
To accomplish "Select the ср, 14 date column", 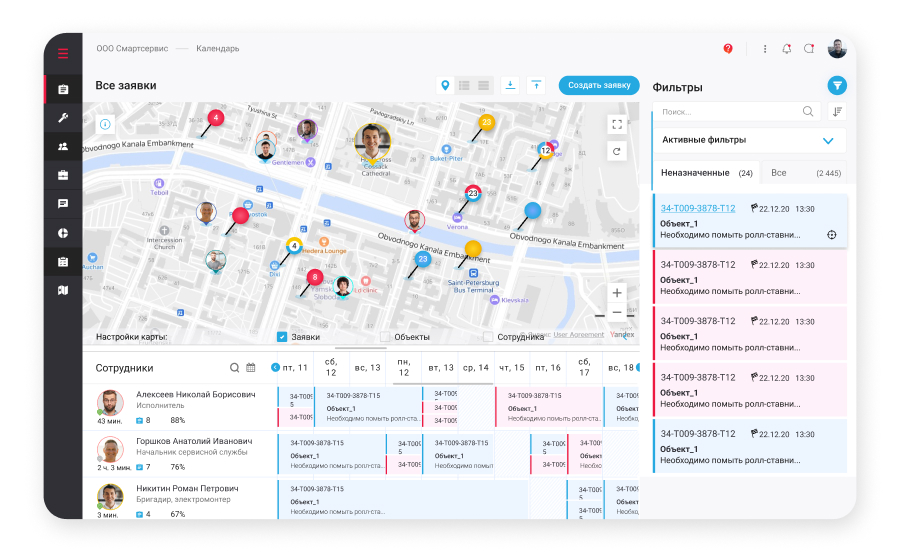I will (x=476, y=368).
